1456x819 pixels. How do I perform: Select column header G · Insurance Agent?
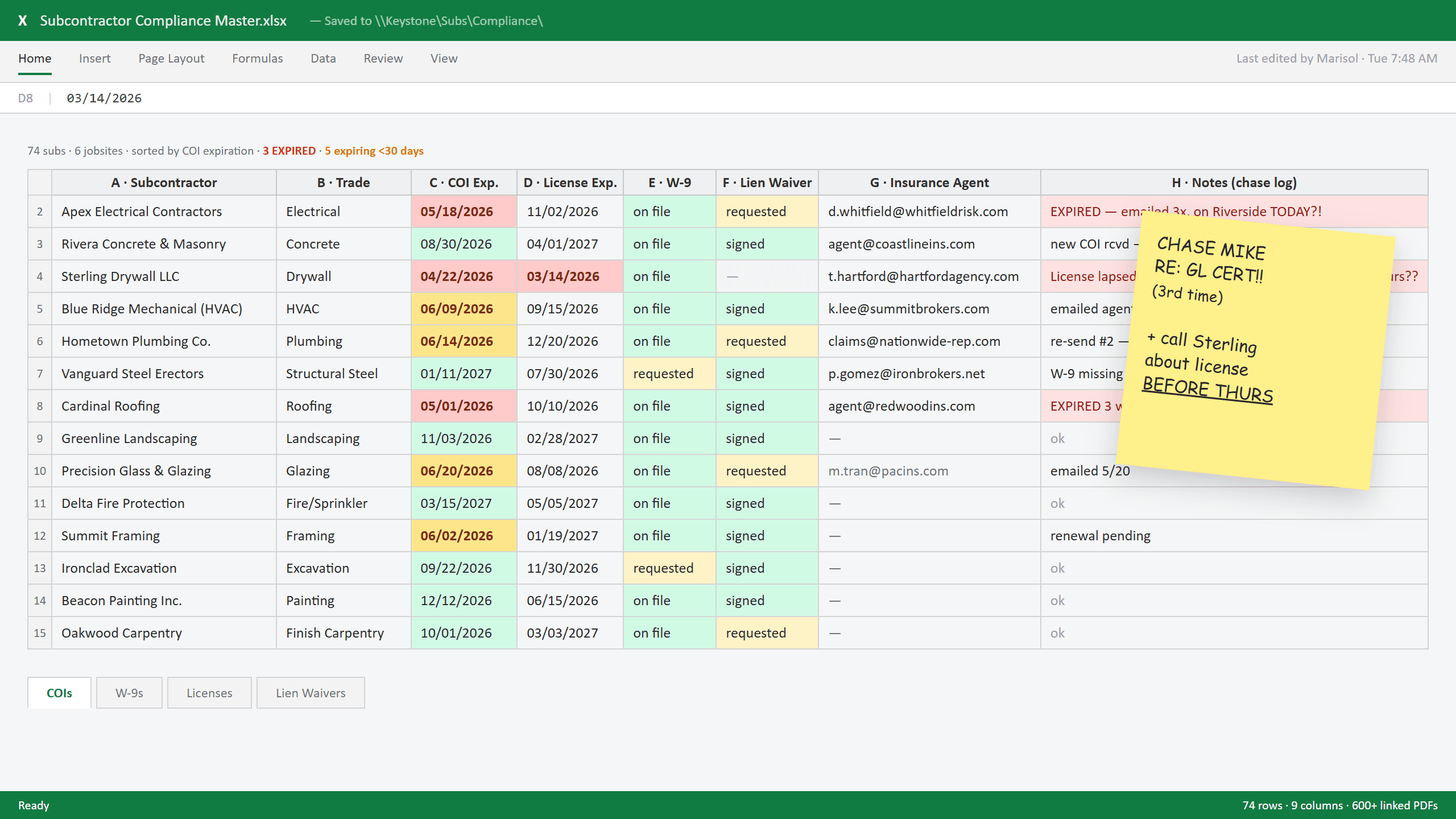click(929, 183)
